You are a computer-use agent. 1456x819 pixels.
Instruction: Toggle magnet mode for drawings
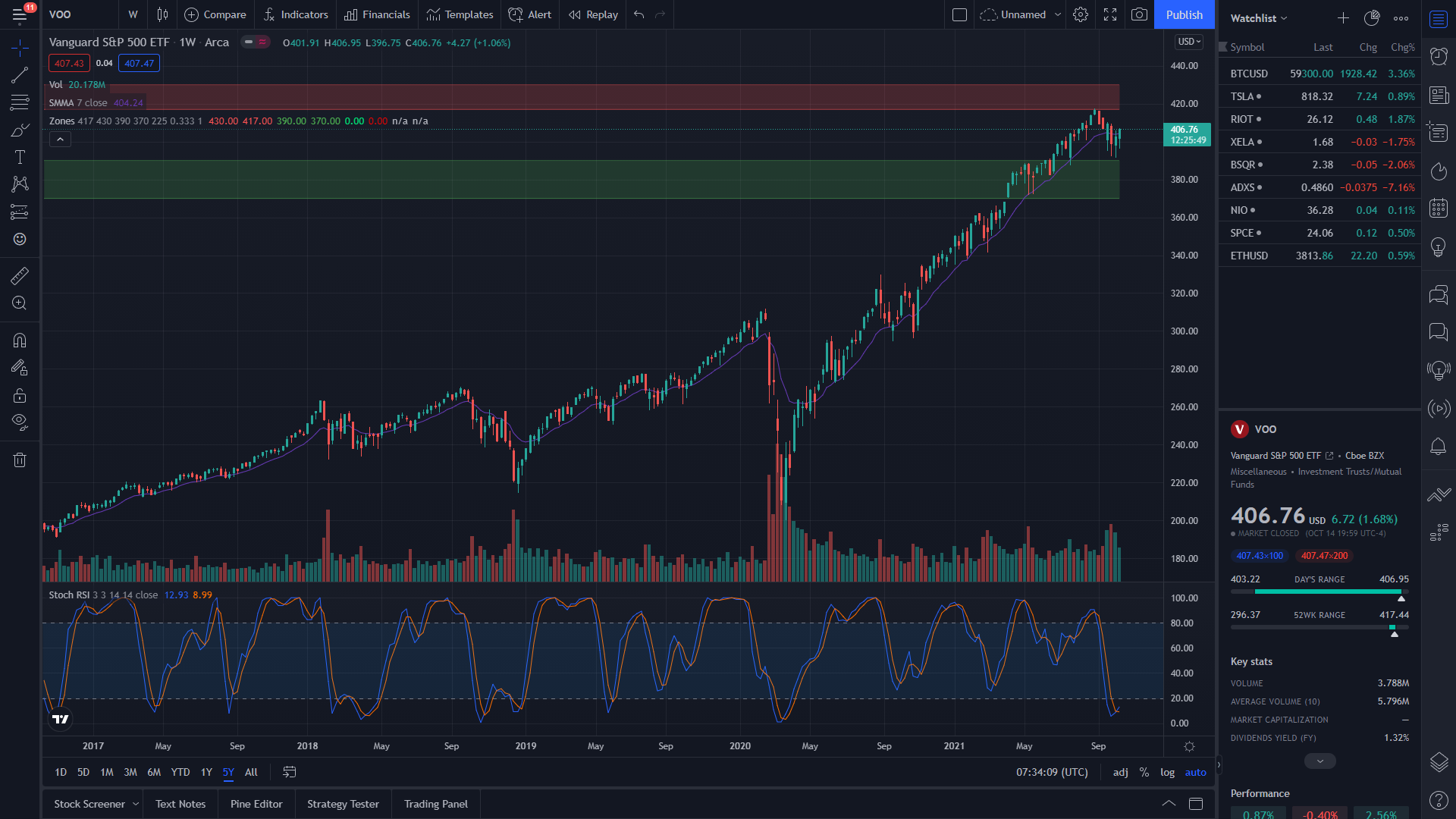pyautogui.click(x=20, y=340)
